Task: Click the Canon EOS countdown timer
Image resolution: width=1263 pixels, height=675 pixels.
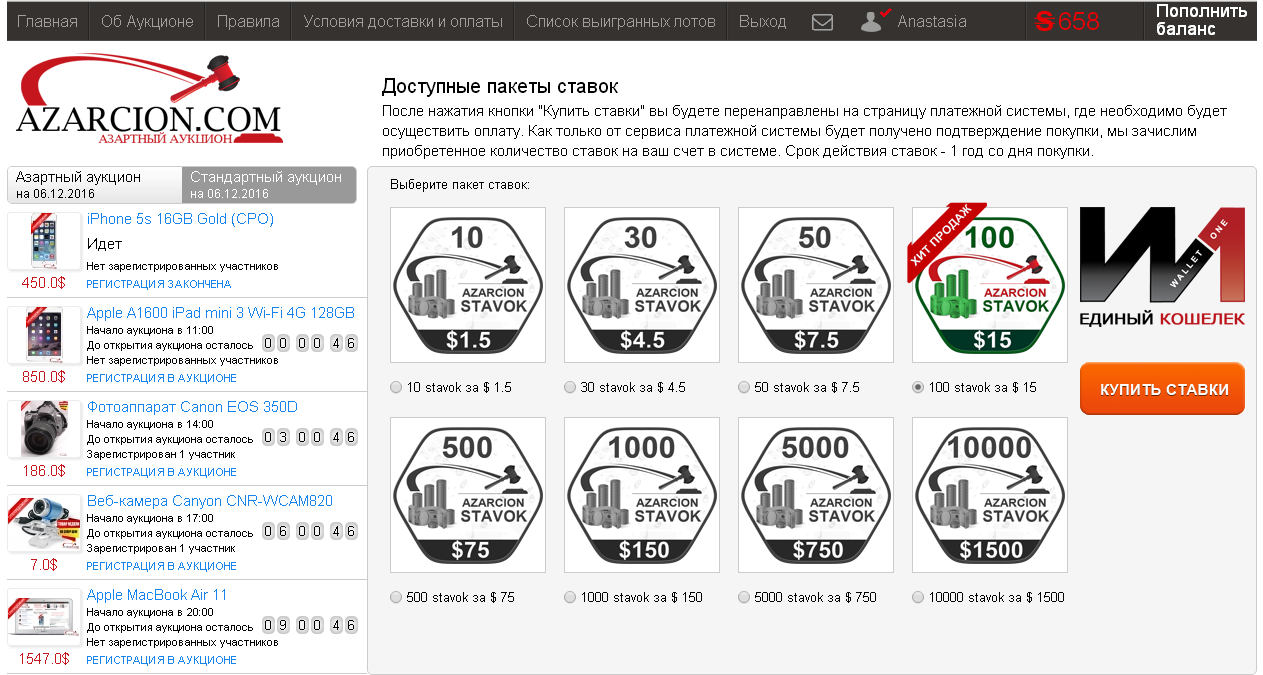Action: 309,438
